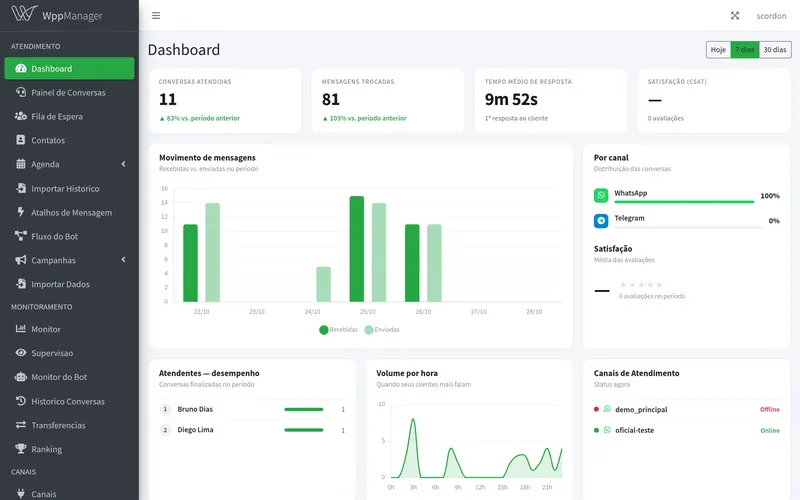Click the Fila de Espera people icon

point(21,116)
